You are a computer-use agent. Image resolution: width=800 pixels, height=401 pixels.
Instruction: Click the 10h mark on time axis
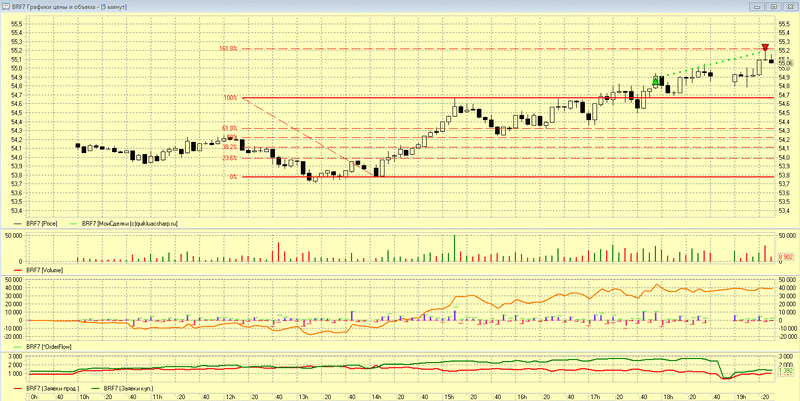(x=84, y=396)
